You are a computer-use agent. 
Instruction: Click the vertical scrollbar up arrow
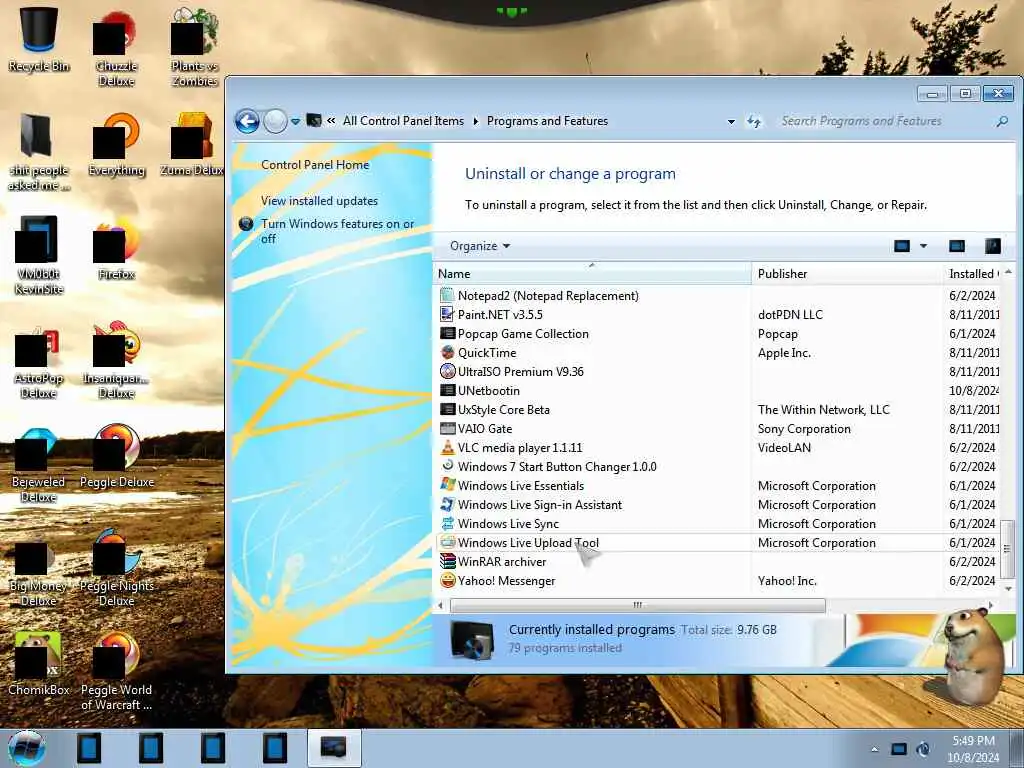[1008, 272]
